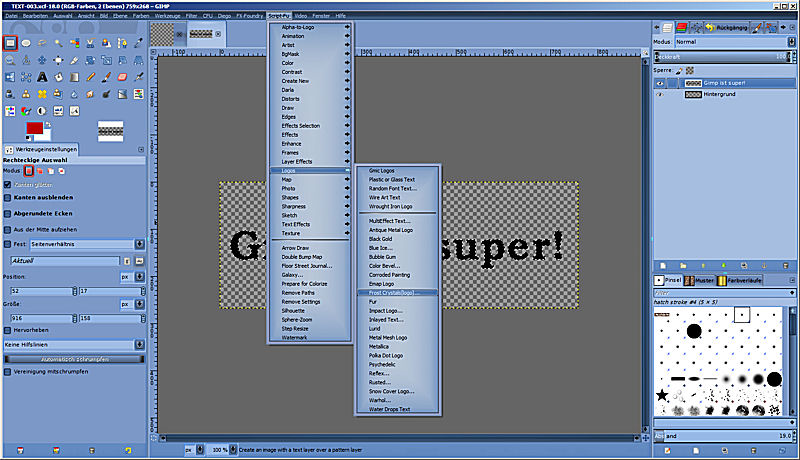Image resolution: width=800 pixels, height=460 pixels.
Task: Select the star-shaped brush
Action: [662, 395]
